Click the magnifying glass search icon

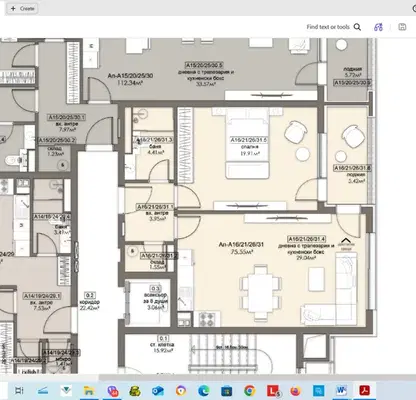[357, 27]
